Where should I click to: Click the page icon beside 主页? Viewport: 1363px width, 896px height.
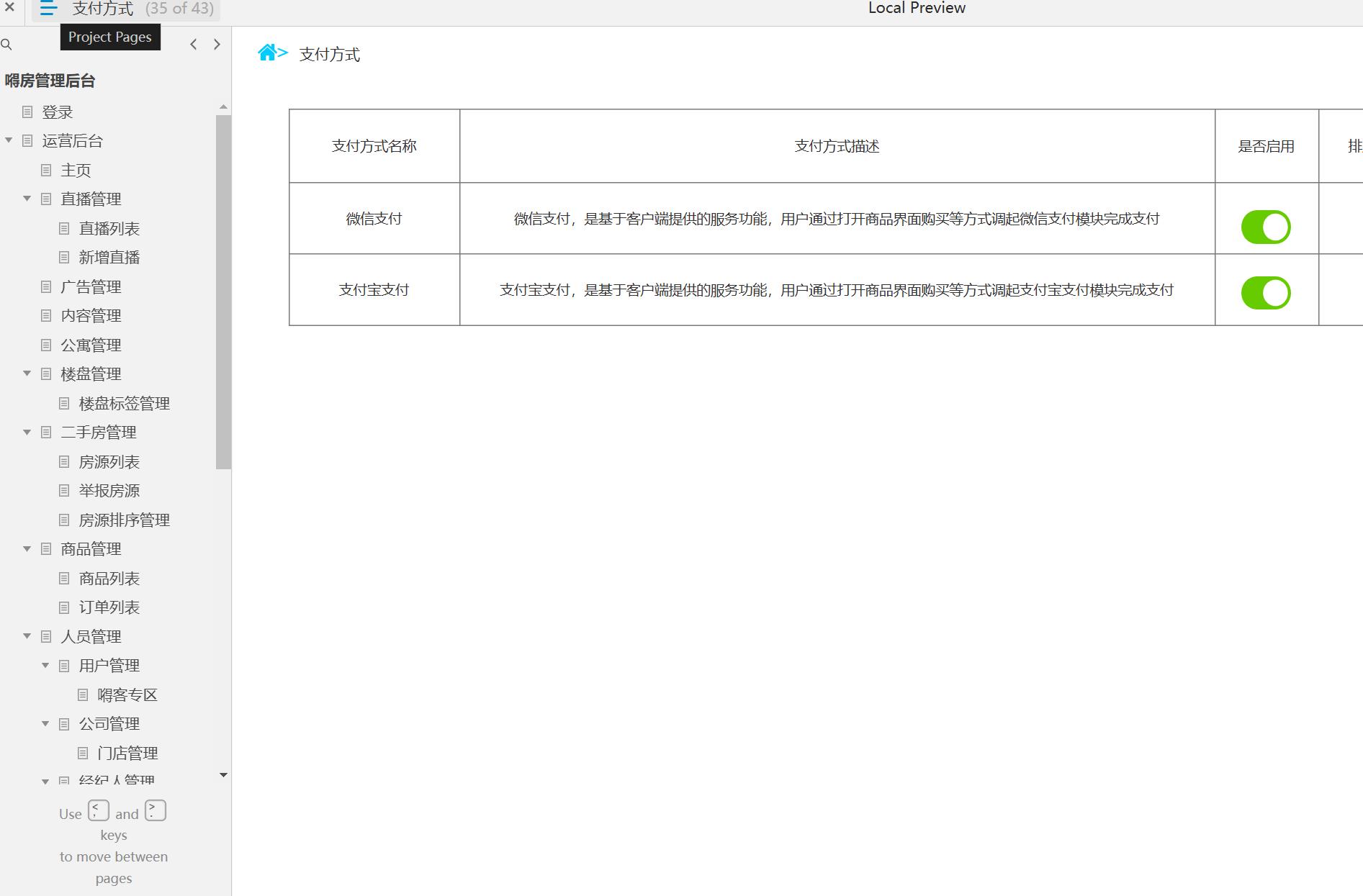[x=46, y=170]
